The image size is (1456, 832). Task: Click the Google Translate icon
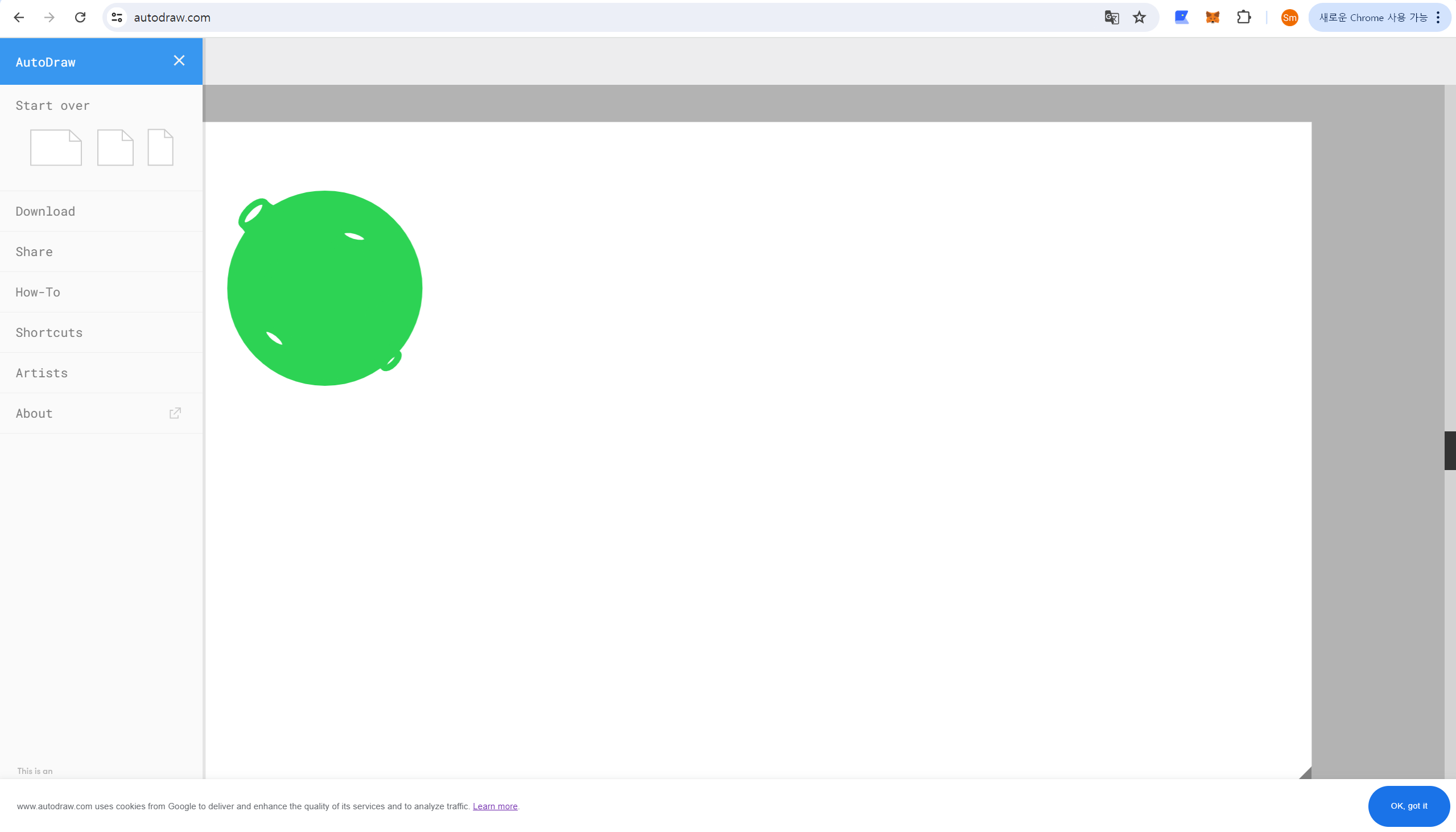point(1111,18)
